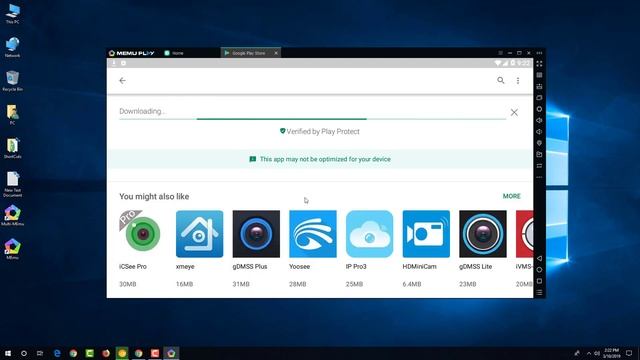Expand hidden system tray icons
Screen dimensions: 640x360
(x=589, y=353)
